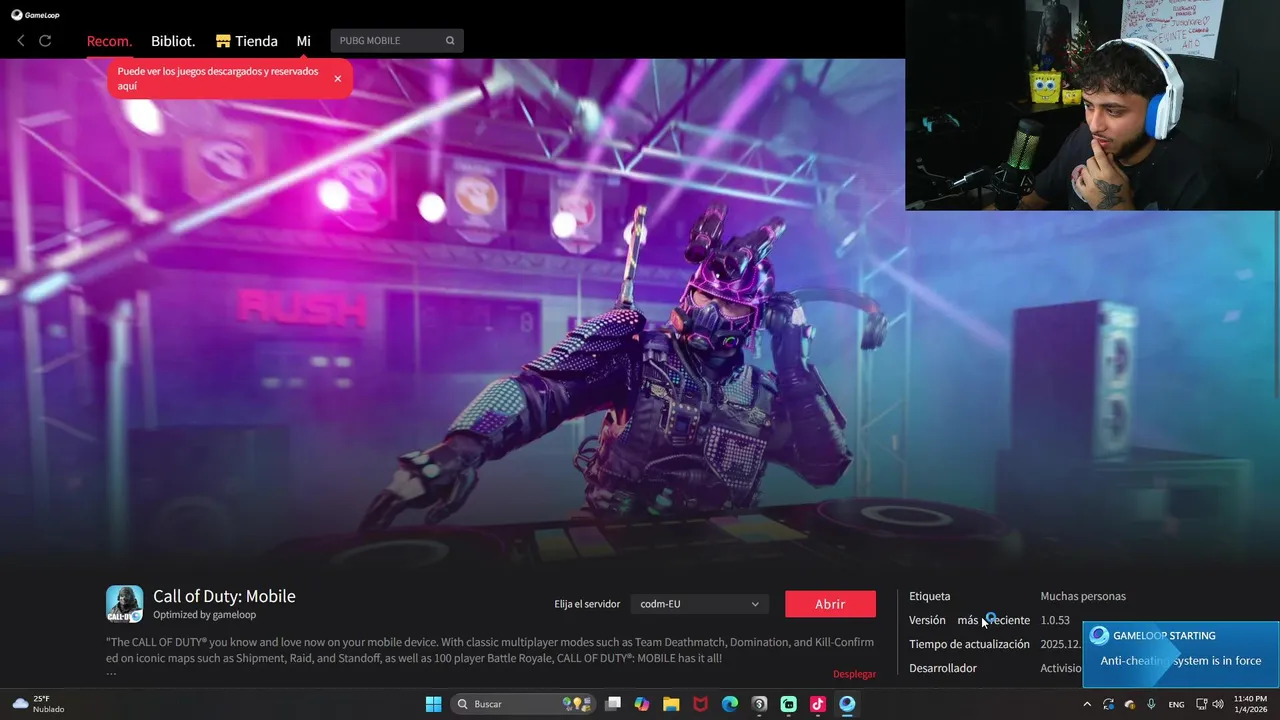Click the Muchas personas tag

[x=1083, y=596]
